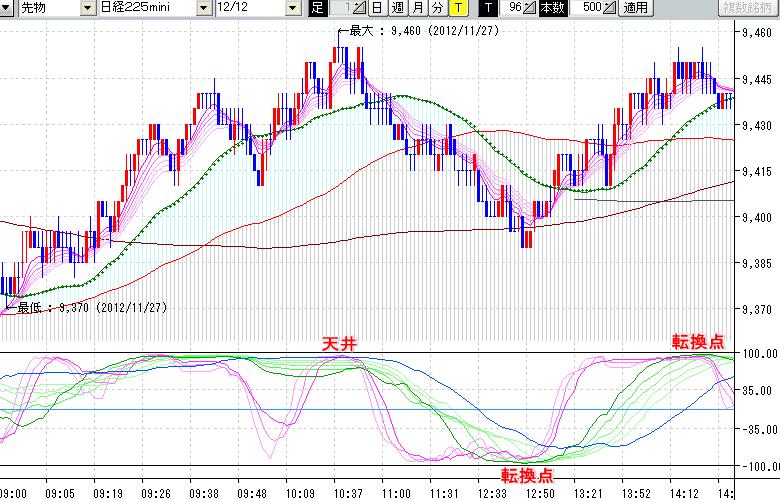Click the tick count field showing 96
This screenshot has height=500, width=780.
click(512, 8)
